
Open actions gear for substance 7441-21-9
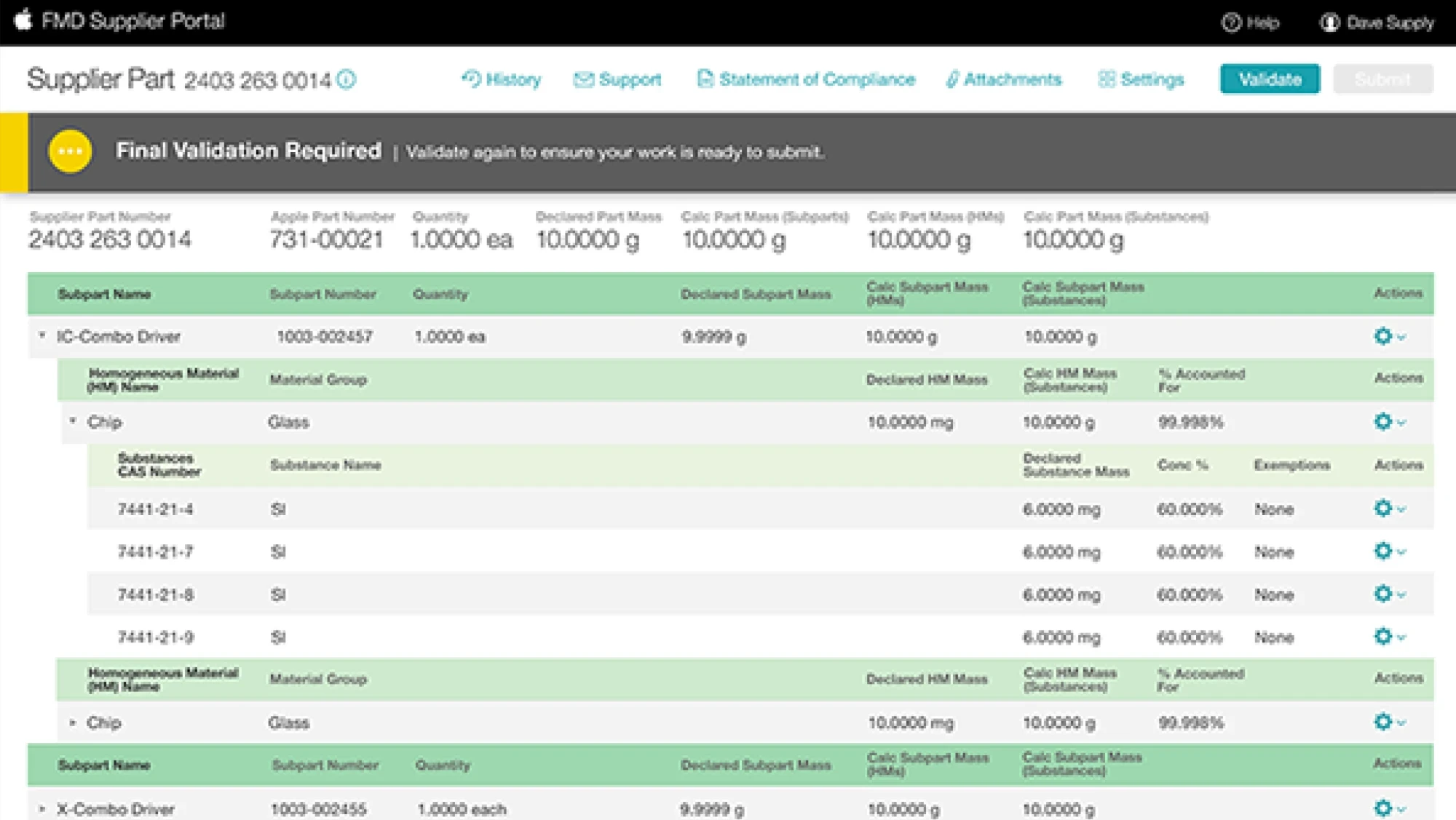(x=1390, y=637)
